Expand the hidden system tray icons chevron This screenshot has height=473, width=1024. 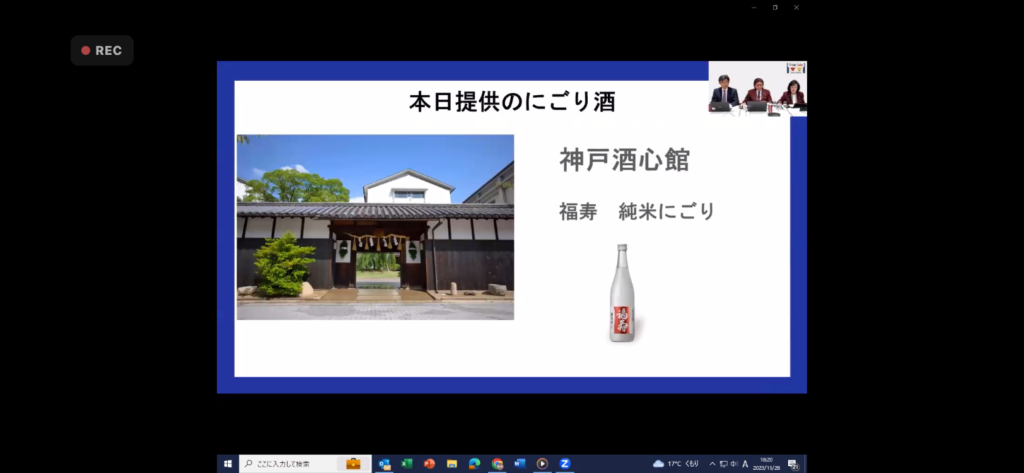(712, 464)
